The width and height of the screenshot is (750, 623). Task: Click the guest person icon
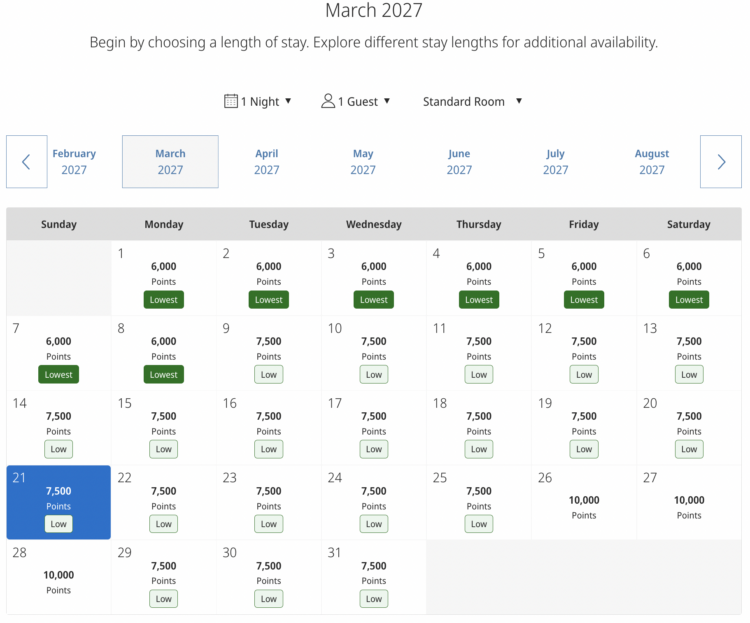[328, 101]
